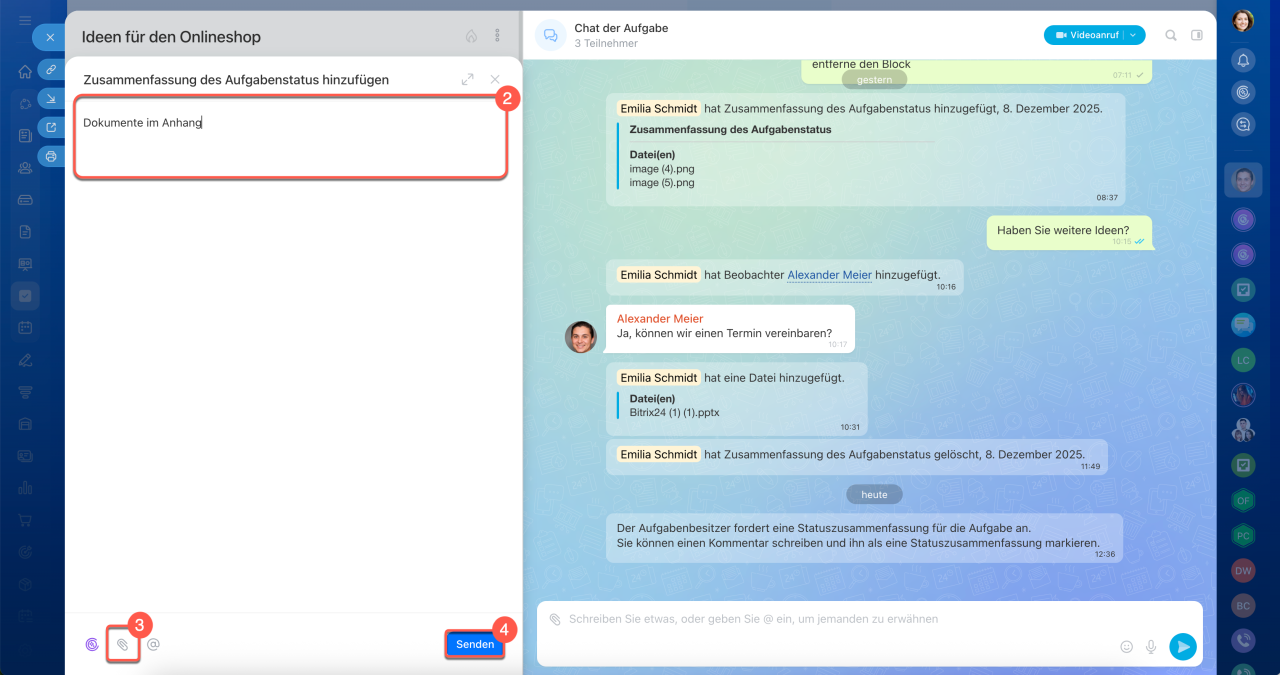Screen dimensions: 1280x675
Task: Open the news feed icon in left sidebar
Action: pyautogui.click(x=25, y=136)
